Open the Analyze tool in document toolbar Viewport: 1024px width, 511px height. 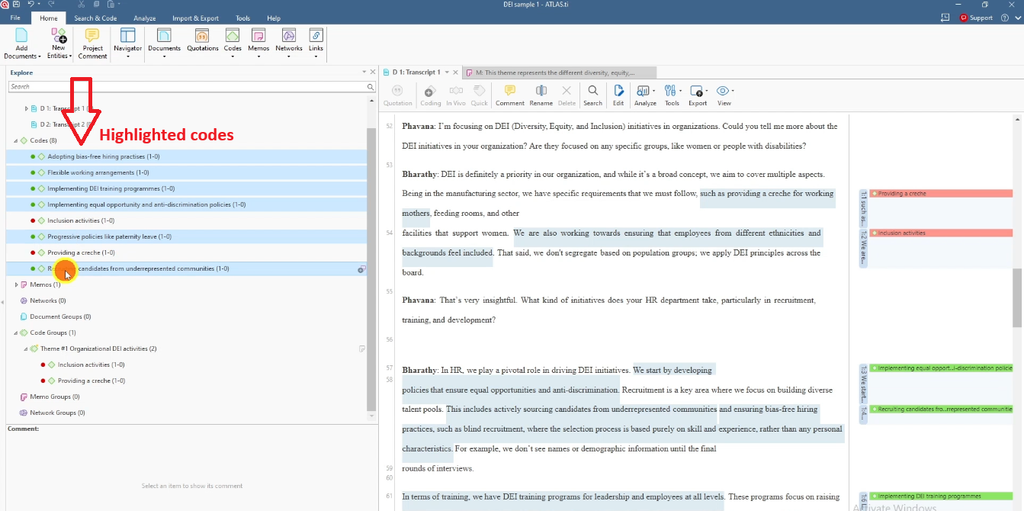tap(645, 95)
